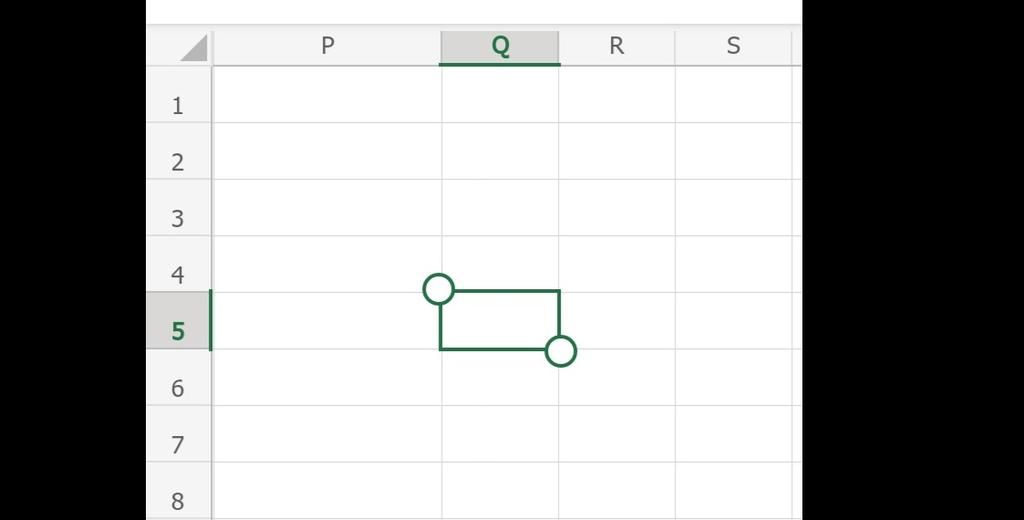Select the highlighted row 5 header
This screenshot has width=1024, height=520.
(178, 331)
